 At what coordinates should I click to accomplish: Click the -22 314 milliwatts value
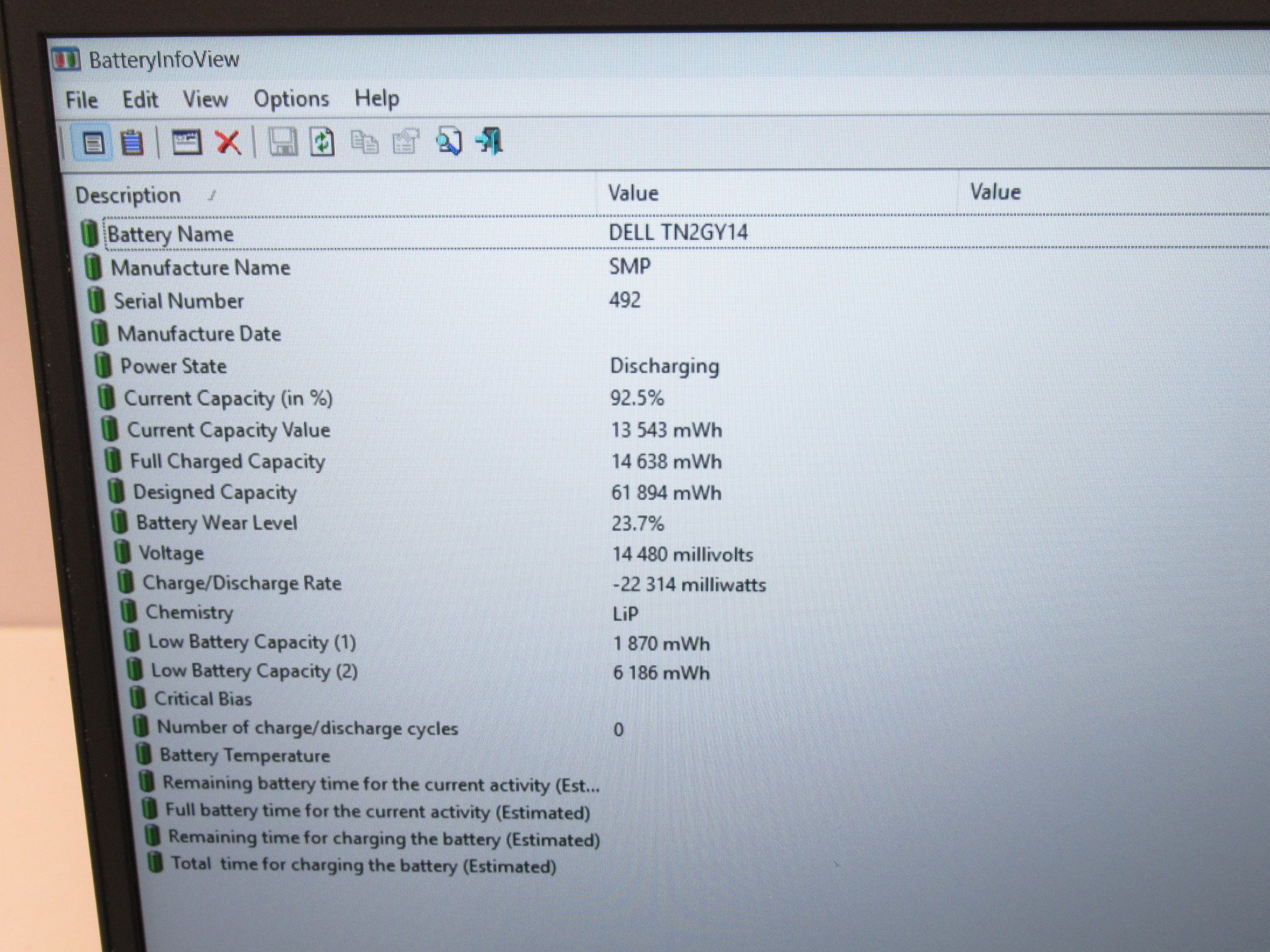point(690,584)
